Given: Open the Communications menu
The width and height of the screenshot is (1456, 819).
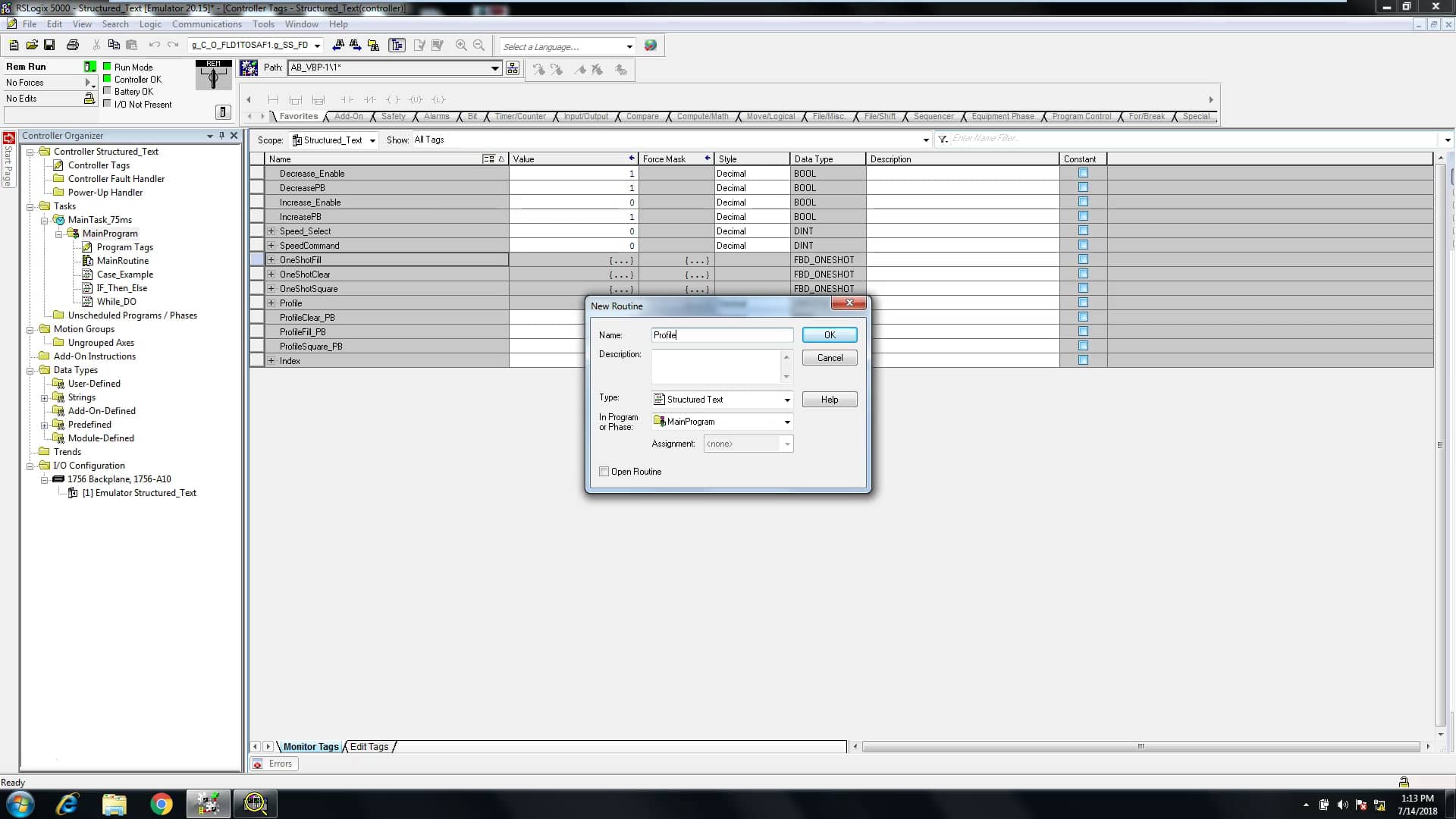Looking at the screenshot, I should 206,24.
